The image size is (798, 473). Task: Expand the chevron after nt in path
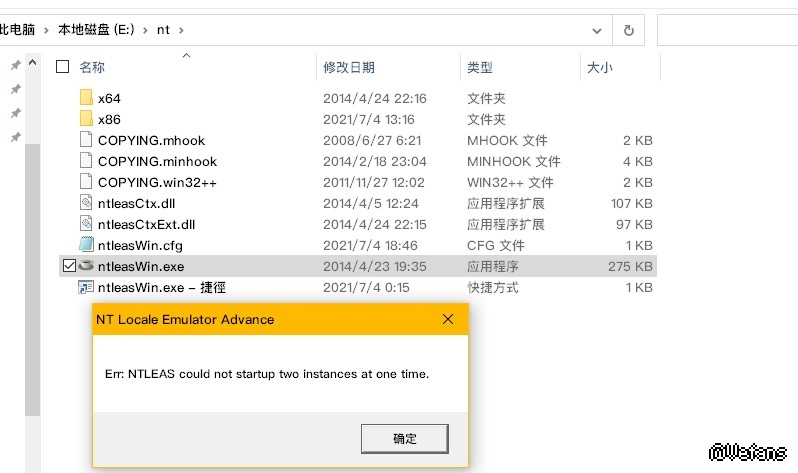tap(181, 31)
